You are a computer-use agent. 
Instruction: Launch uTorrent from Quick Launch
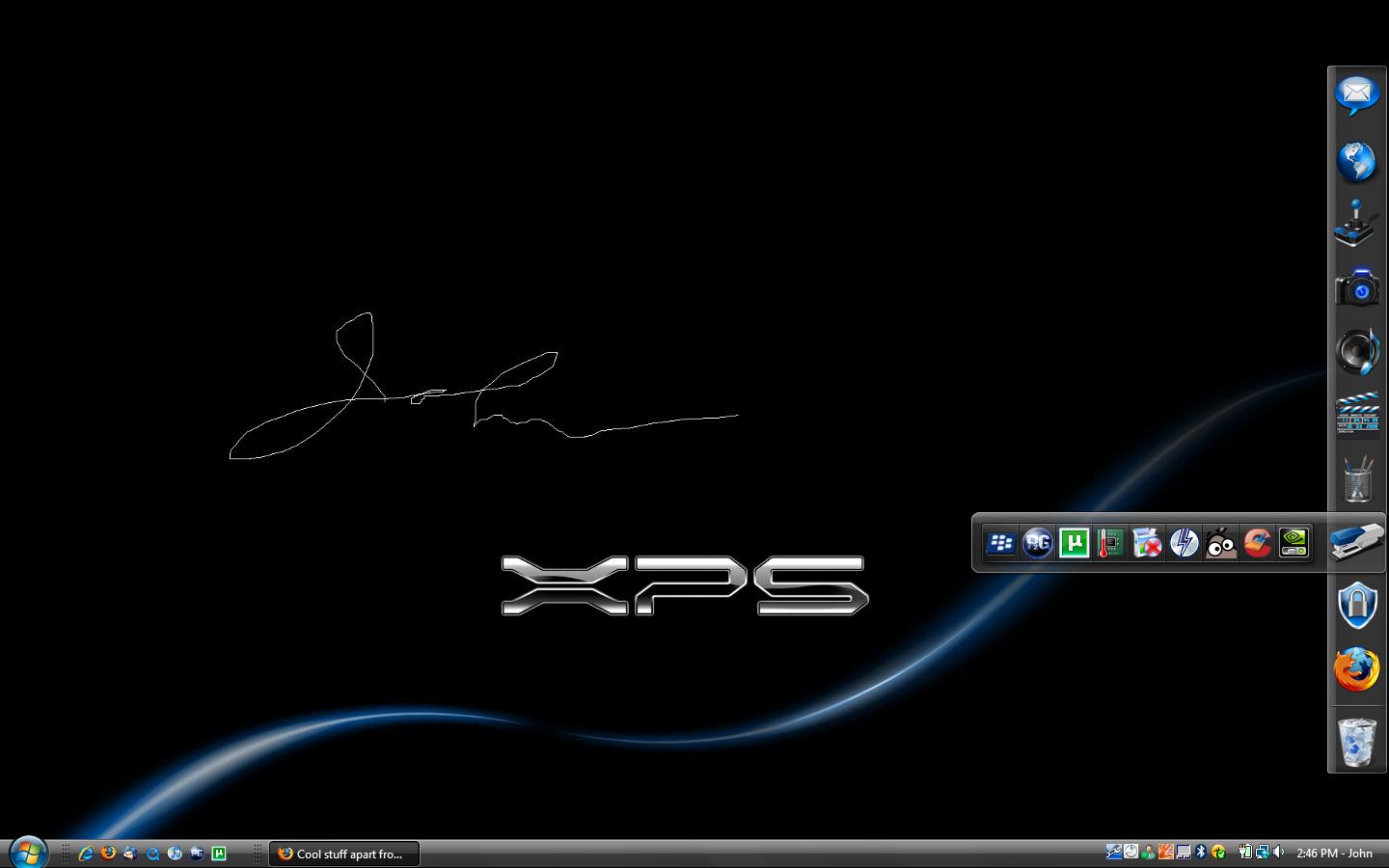(x=219, y=854)
